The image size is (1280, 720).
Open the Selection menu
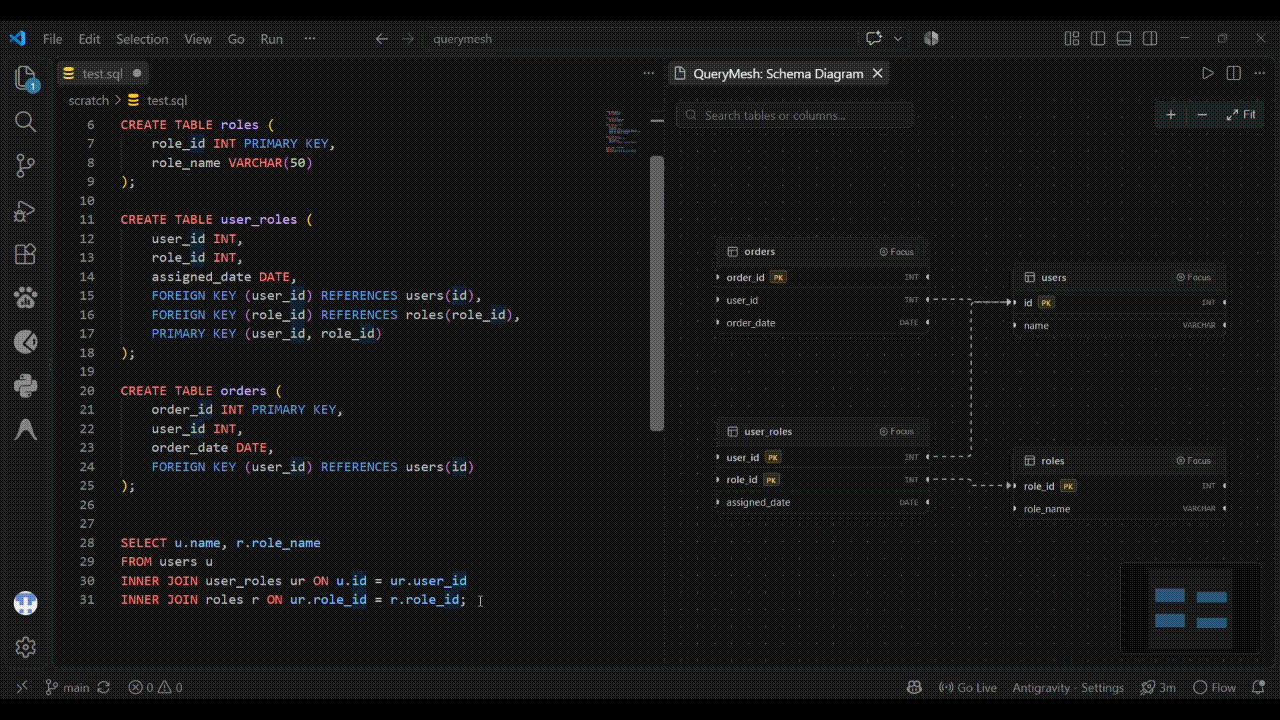(142, 39)
